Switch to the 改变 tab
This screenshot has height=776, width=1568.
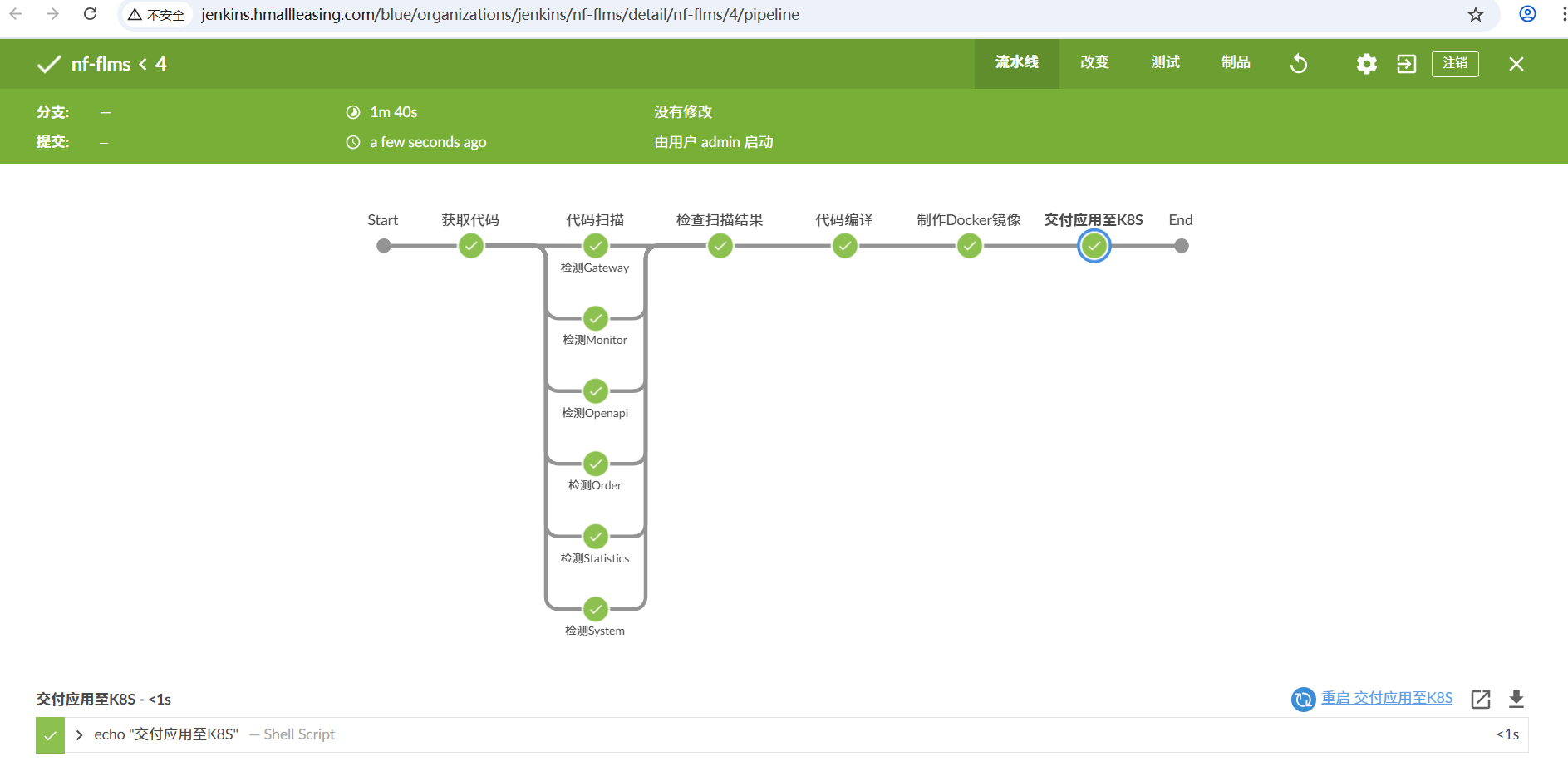(x=1094, y=63)
